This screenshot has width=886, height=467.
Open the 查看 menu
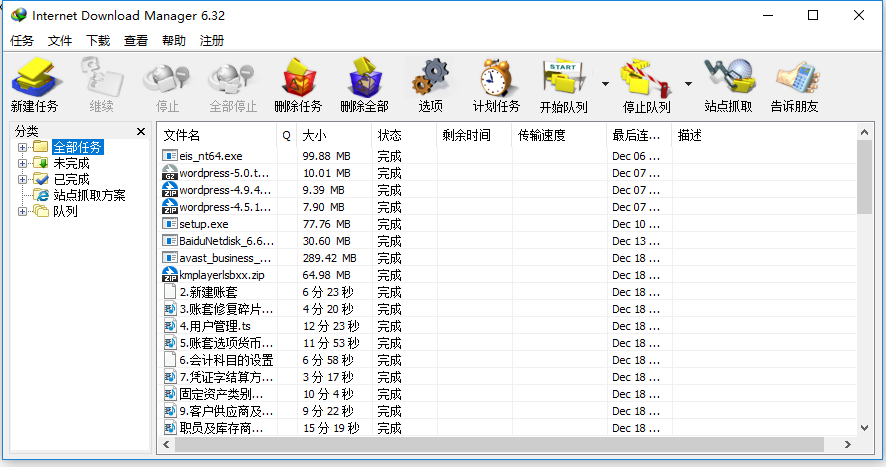click(x=136, y=41)
